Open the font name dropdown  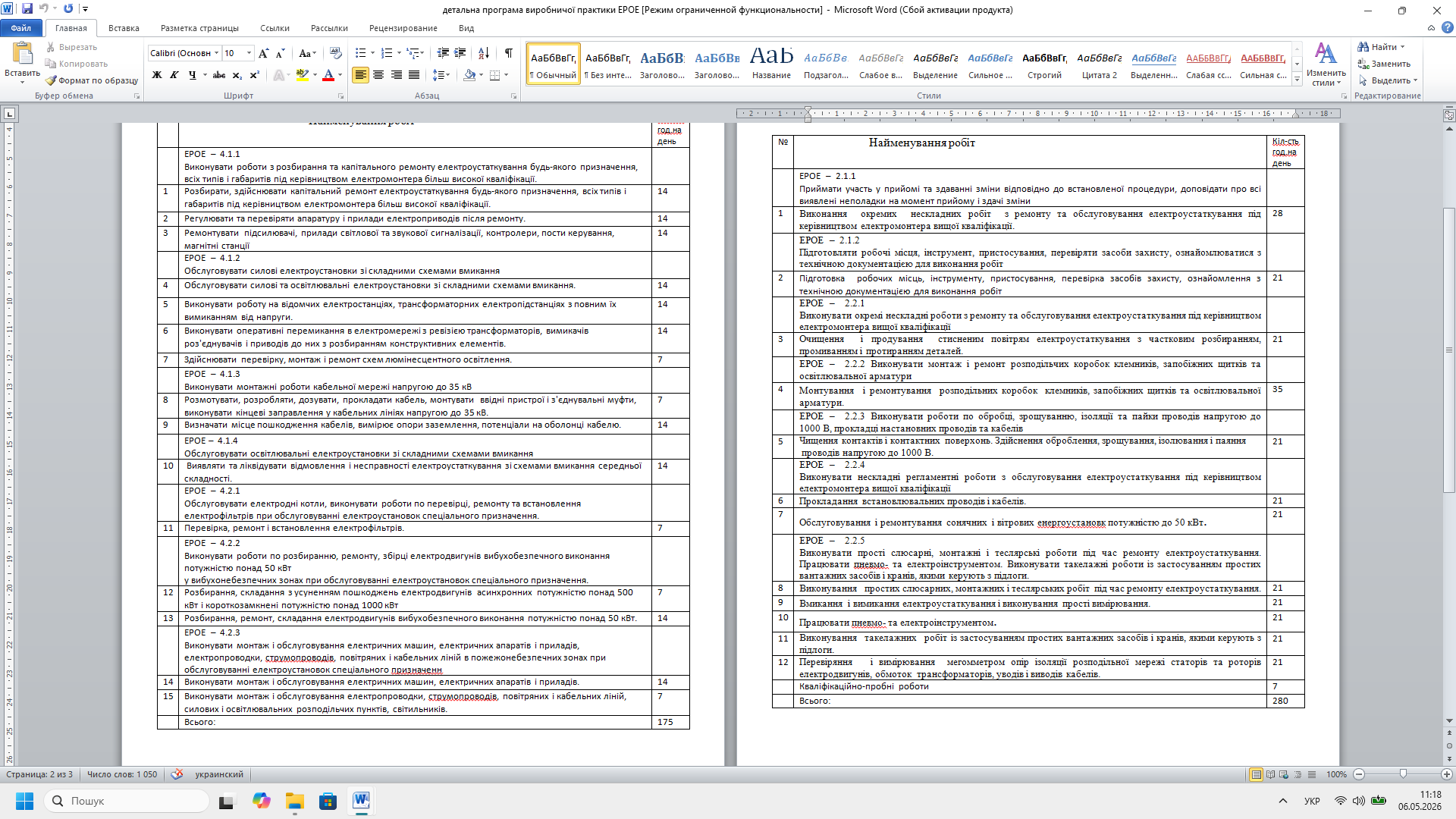[217, 53]
